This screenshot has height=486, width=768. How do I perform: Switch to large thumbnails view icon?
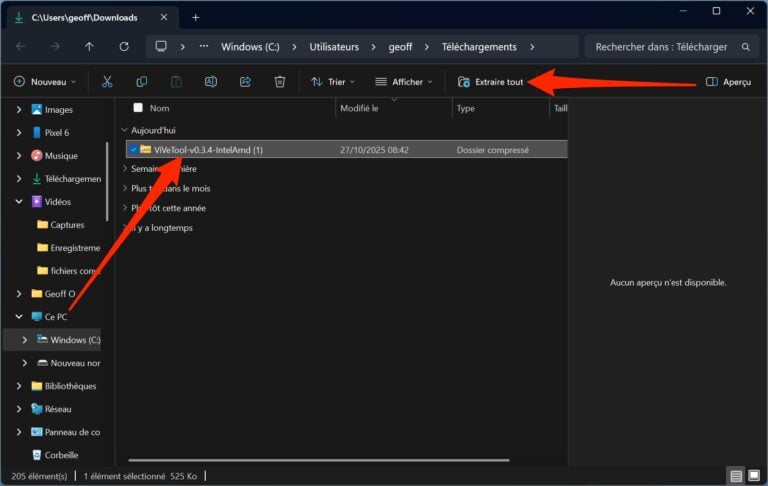[753, 476]
